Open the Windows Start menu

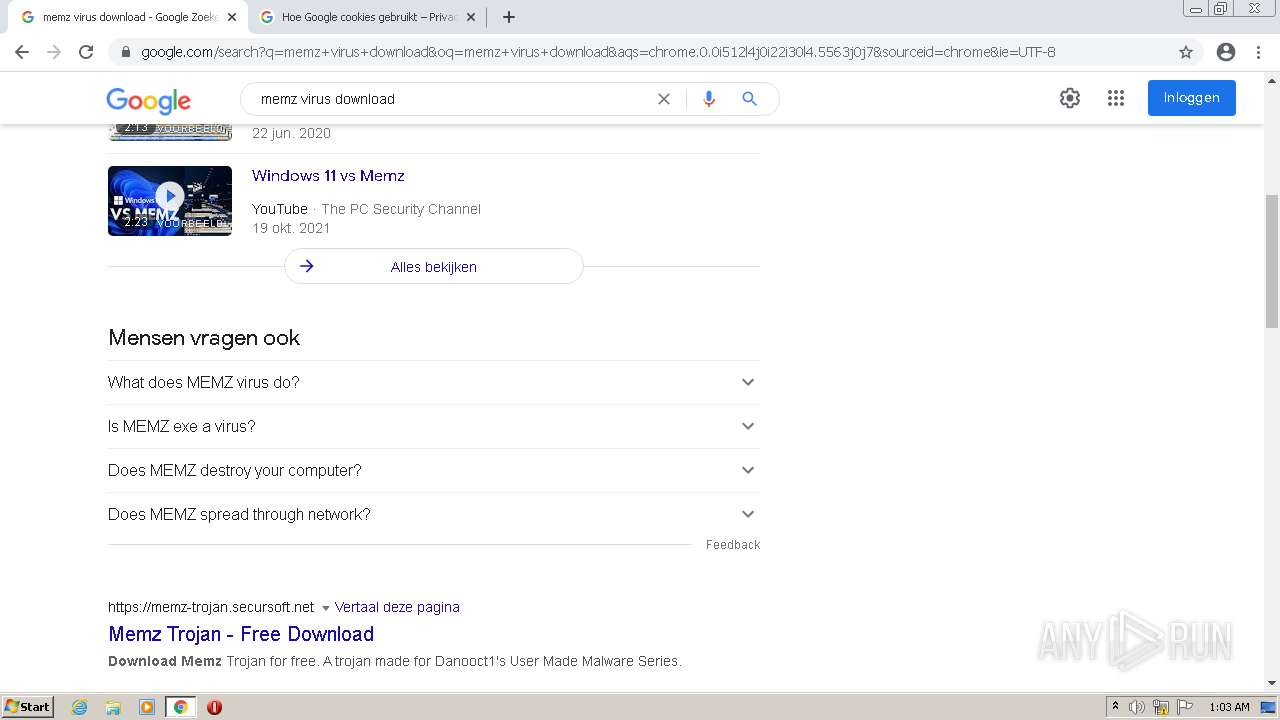coord(28,707)
